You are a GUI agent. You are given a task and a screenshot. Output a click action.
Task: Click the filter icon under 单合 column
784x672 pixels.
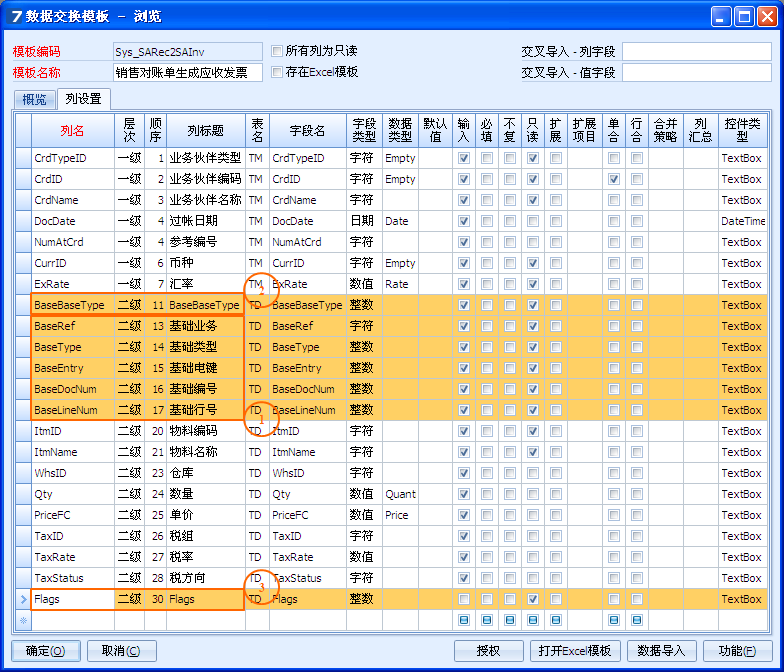614,620
